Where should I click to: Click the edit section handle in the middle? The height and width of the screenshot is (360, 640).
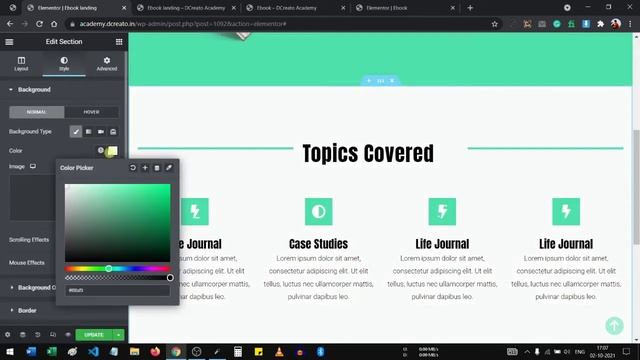pos(380,81)
